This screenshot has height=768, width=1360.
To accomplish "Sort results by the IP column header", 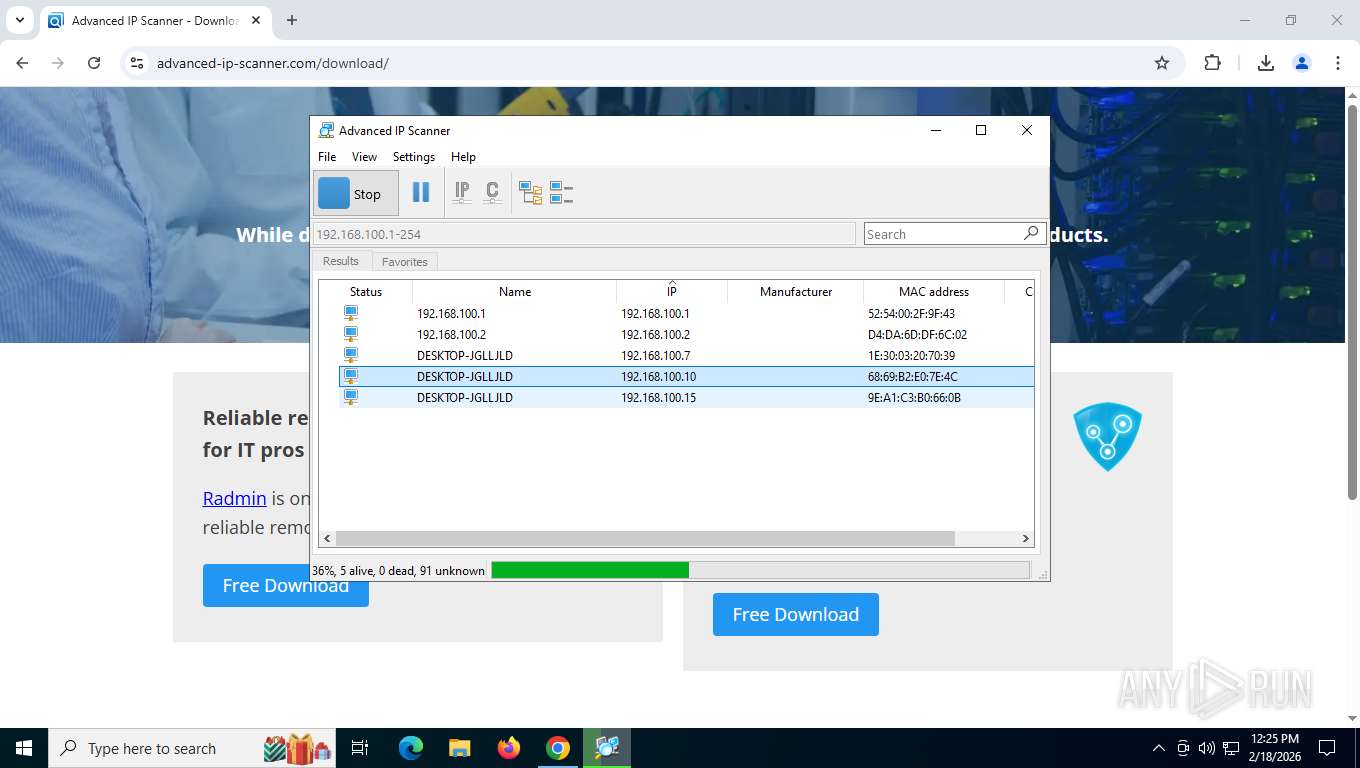I will (672, 292).
